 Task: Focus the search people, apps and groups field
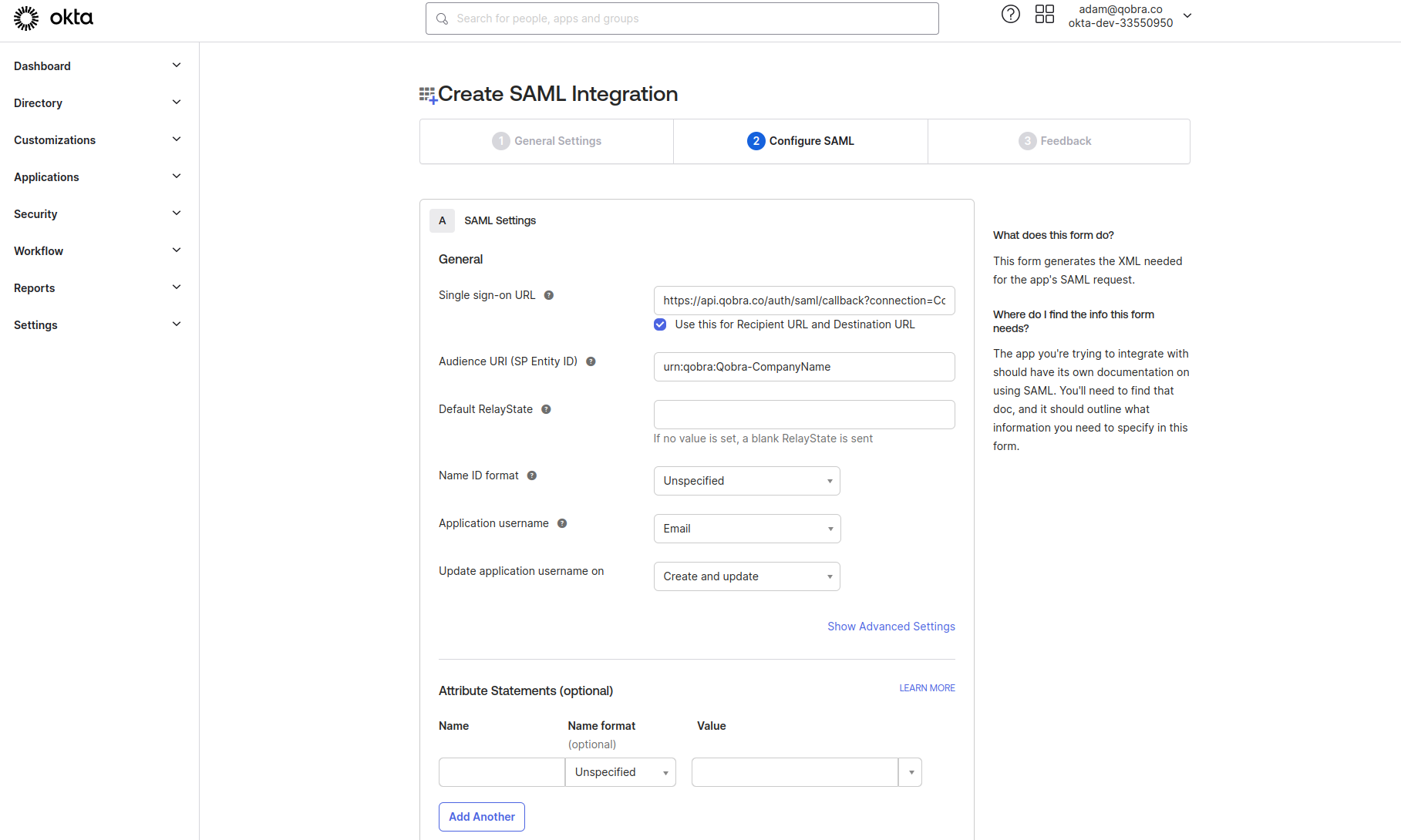click(x=682, y=18)
